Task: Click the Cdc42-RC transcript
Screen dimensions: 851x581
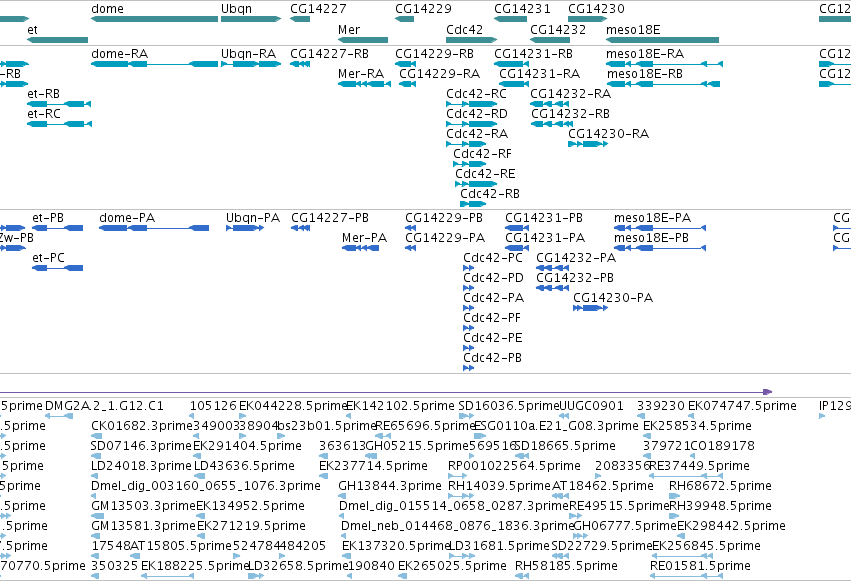Action: click(x=472, y=104)
